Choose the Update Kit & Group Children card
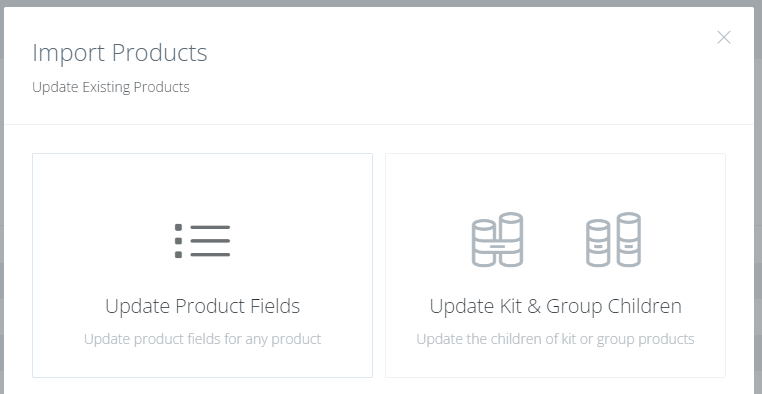Image resolution: width=762 pixels, height=394 pixels. (x=555, y=265)
